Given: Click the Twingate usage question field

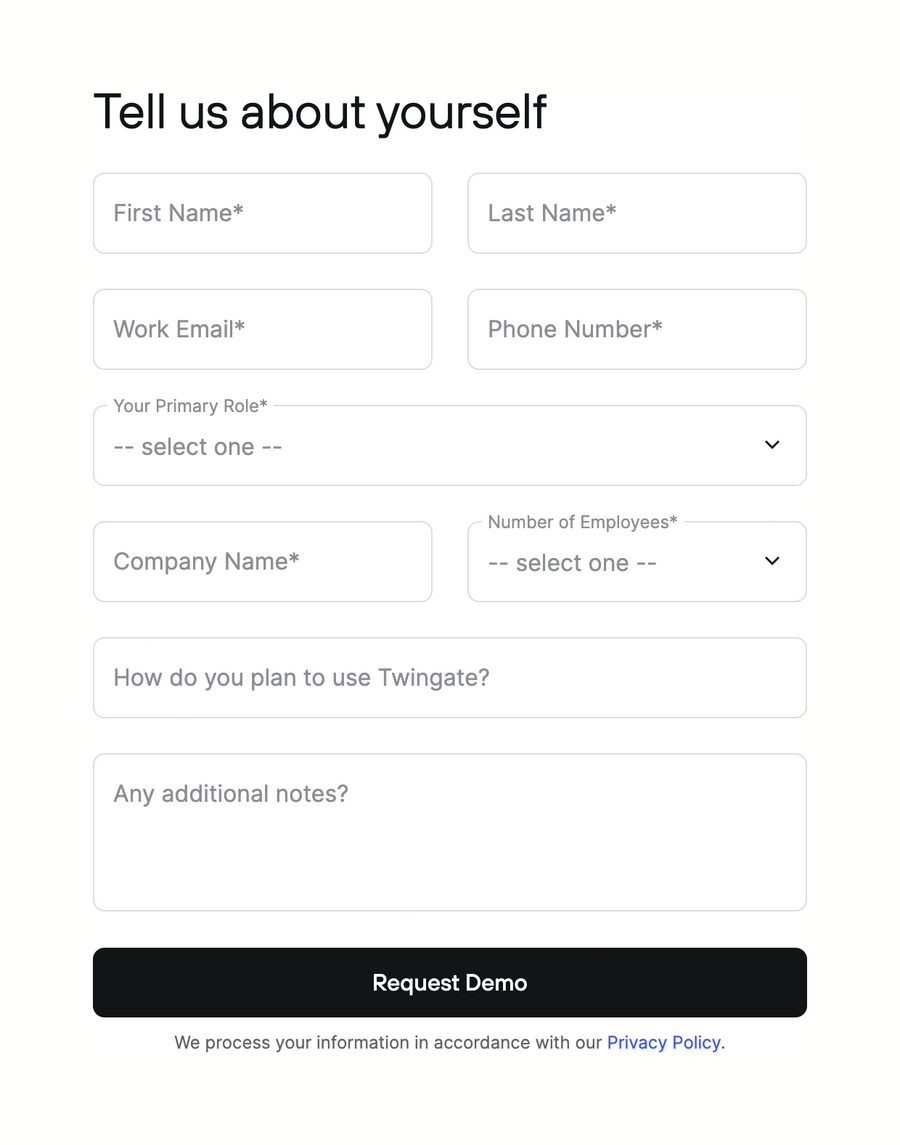Looking at the screenshot, I should coord(449,677).
